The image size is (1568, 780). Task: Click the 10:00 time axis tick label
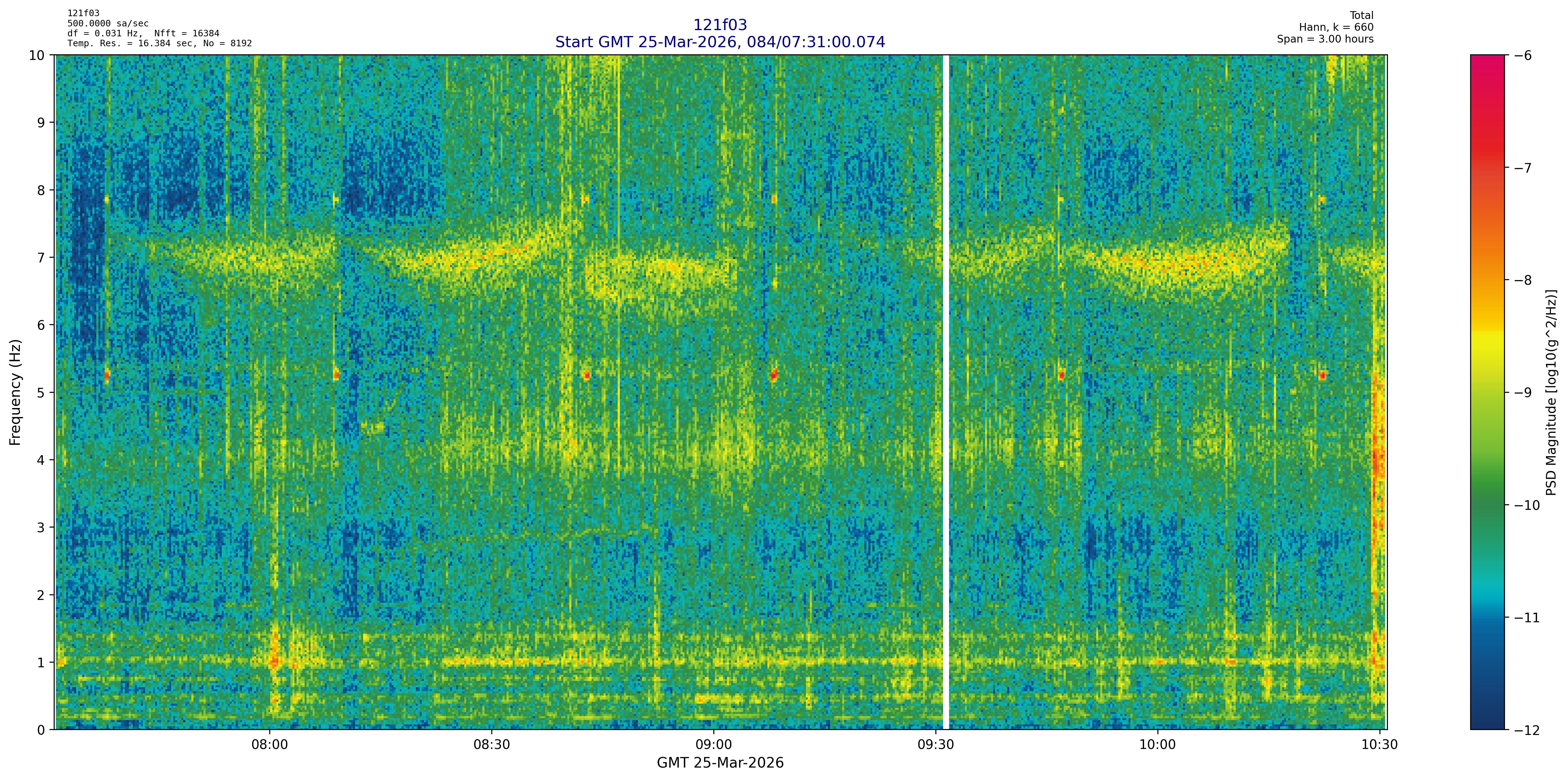pyautogui.click(x=1157, y=745)
